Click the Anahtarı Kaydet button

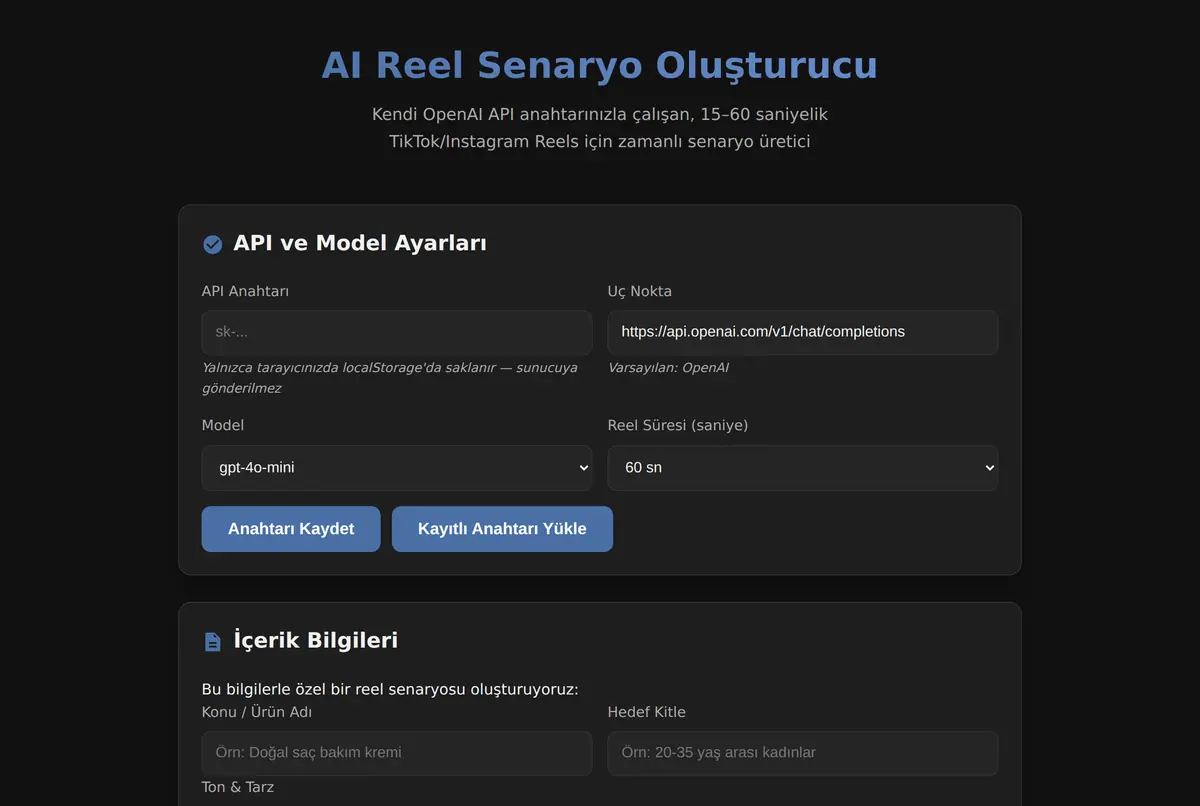click(291, 529)
